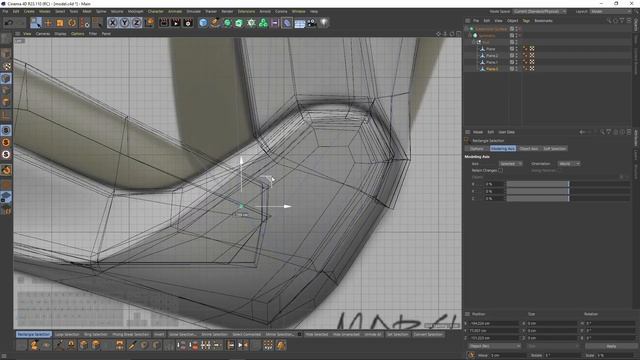Toggle the X axis lock

tap(113, 23)
